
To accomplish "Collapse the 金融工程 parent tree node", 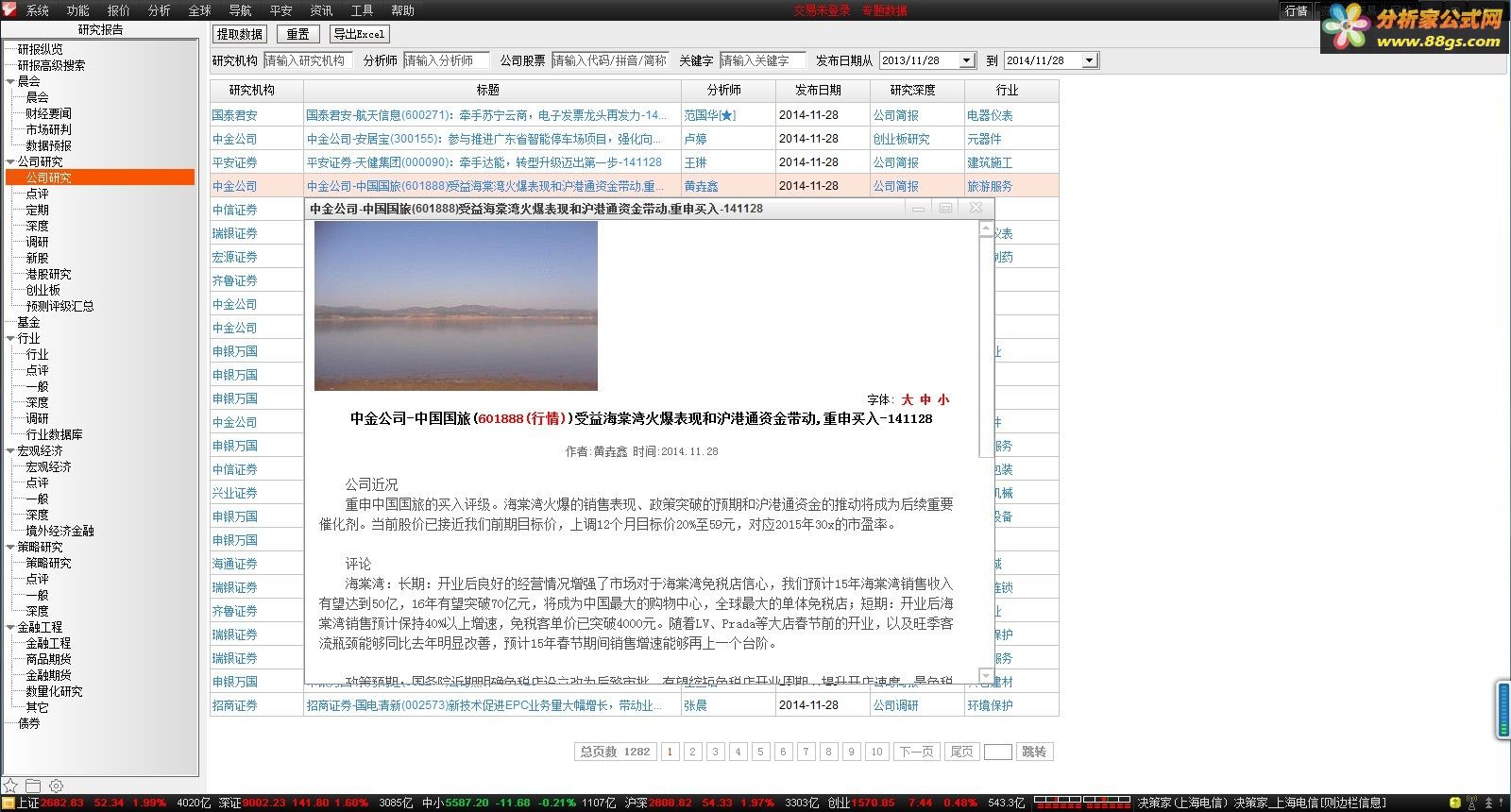I will pyautogui.click(x=10, y=627).
